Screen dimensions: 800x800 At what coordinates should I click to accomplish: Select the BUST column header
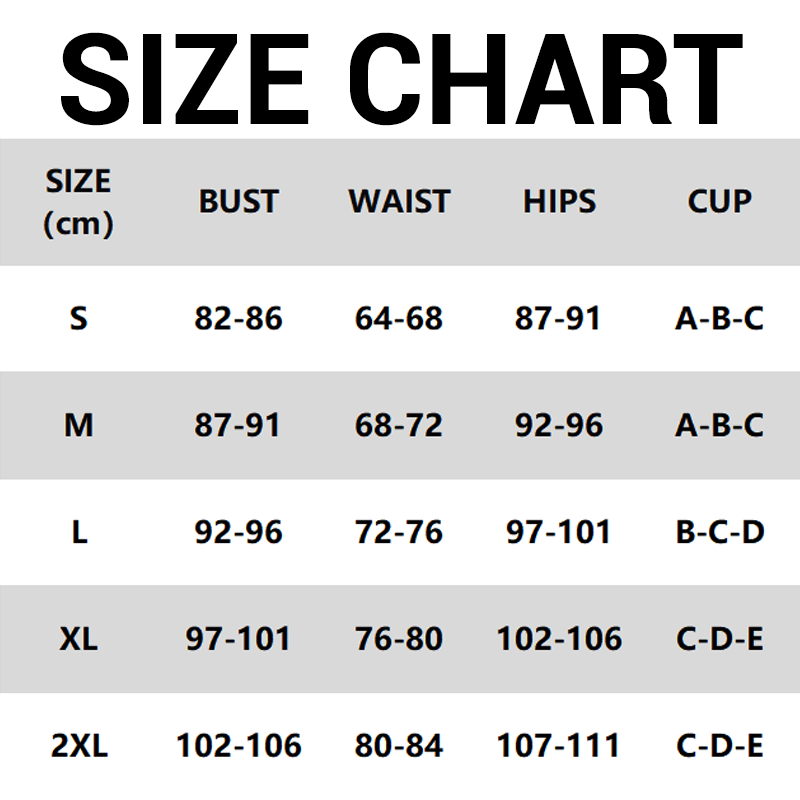pos(238,202)
